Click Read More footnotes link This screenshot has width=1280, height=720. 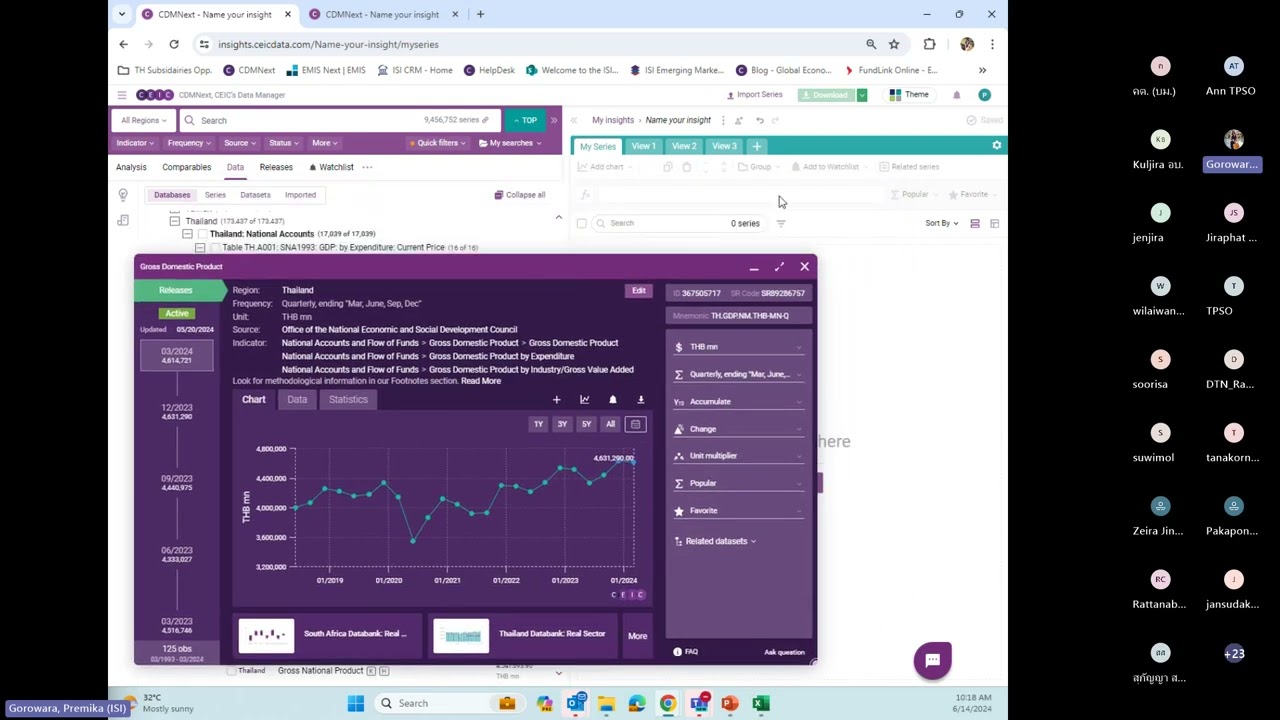pyautogui.click(x=481, y=381)
